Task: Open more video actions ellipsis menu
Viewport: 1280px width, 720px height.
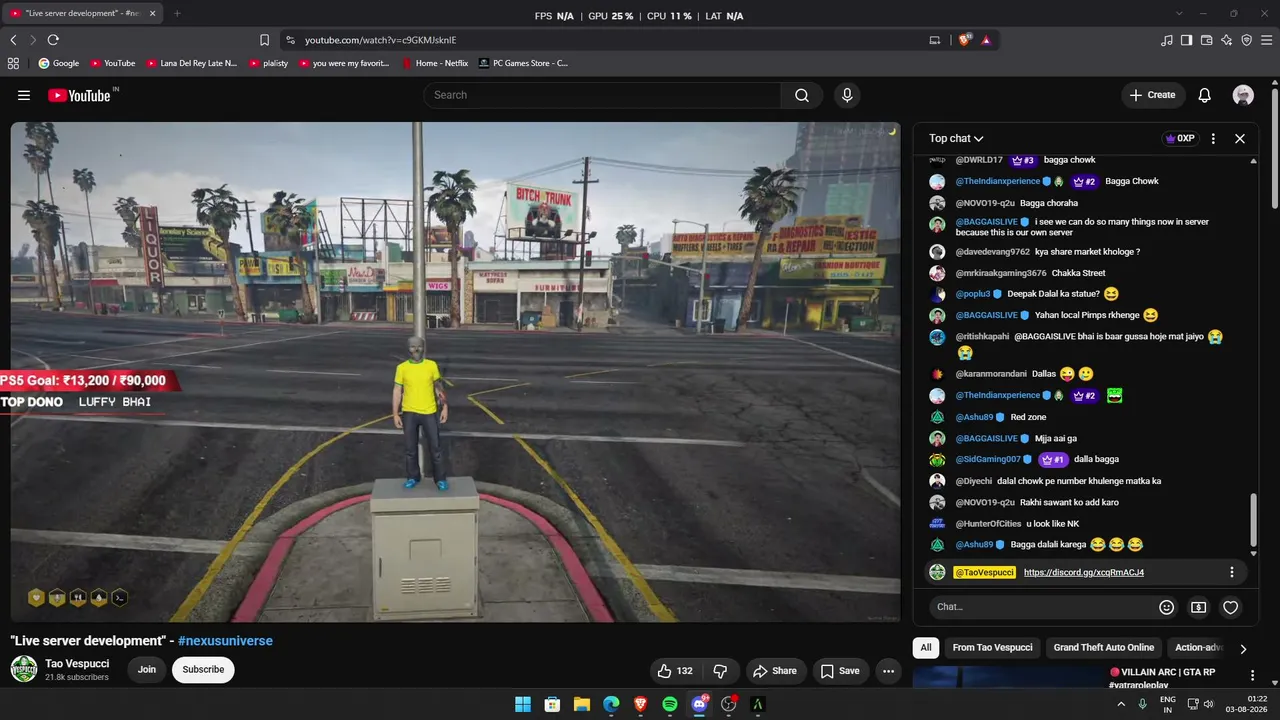Action: (x=888, y=671)
